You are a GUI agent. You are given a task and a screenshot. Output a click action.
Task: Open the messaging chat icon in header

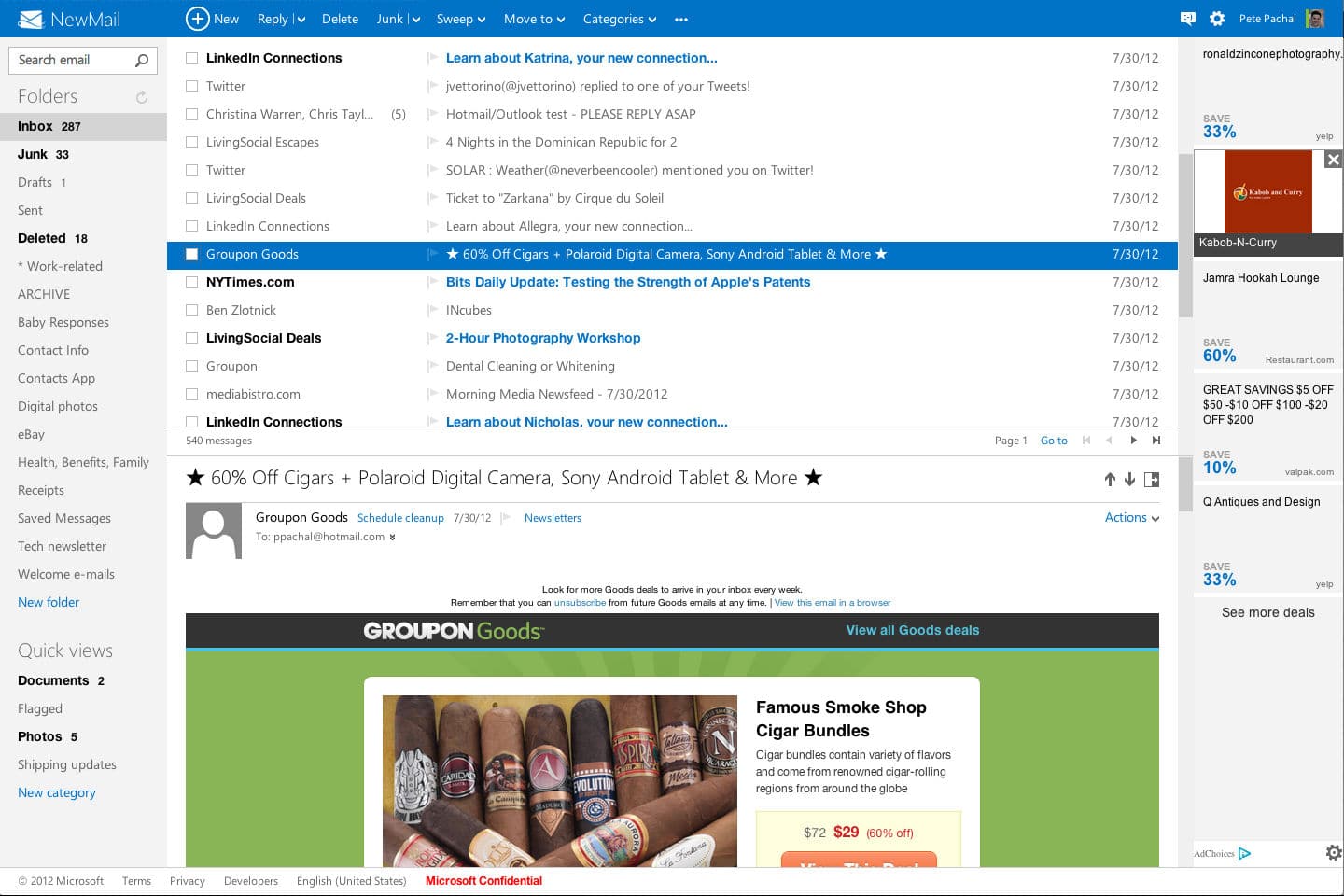point(1187,19)
